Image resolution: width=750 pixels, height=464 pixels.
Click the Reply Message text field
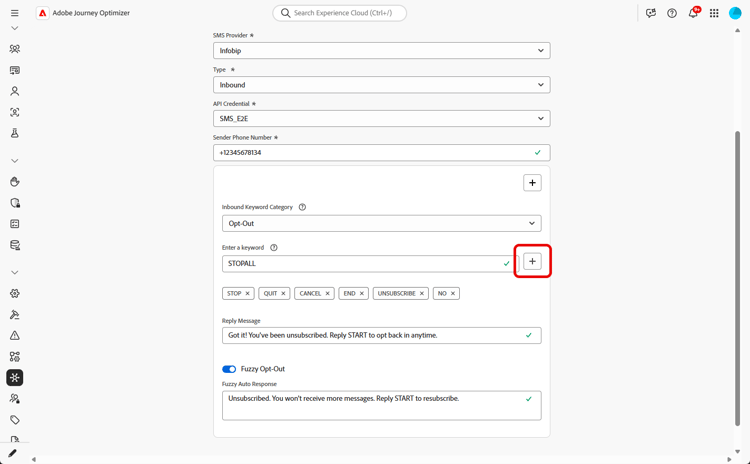click(375, 335)
